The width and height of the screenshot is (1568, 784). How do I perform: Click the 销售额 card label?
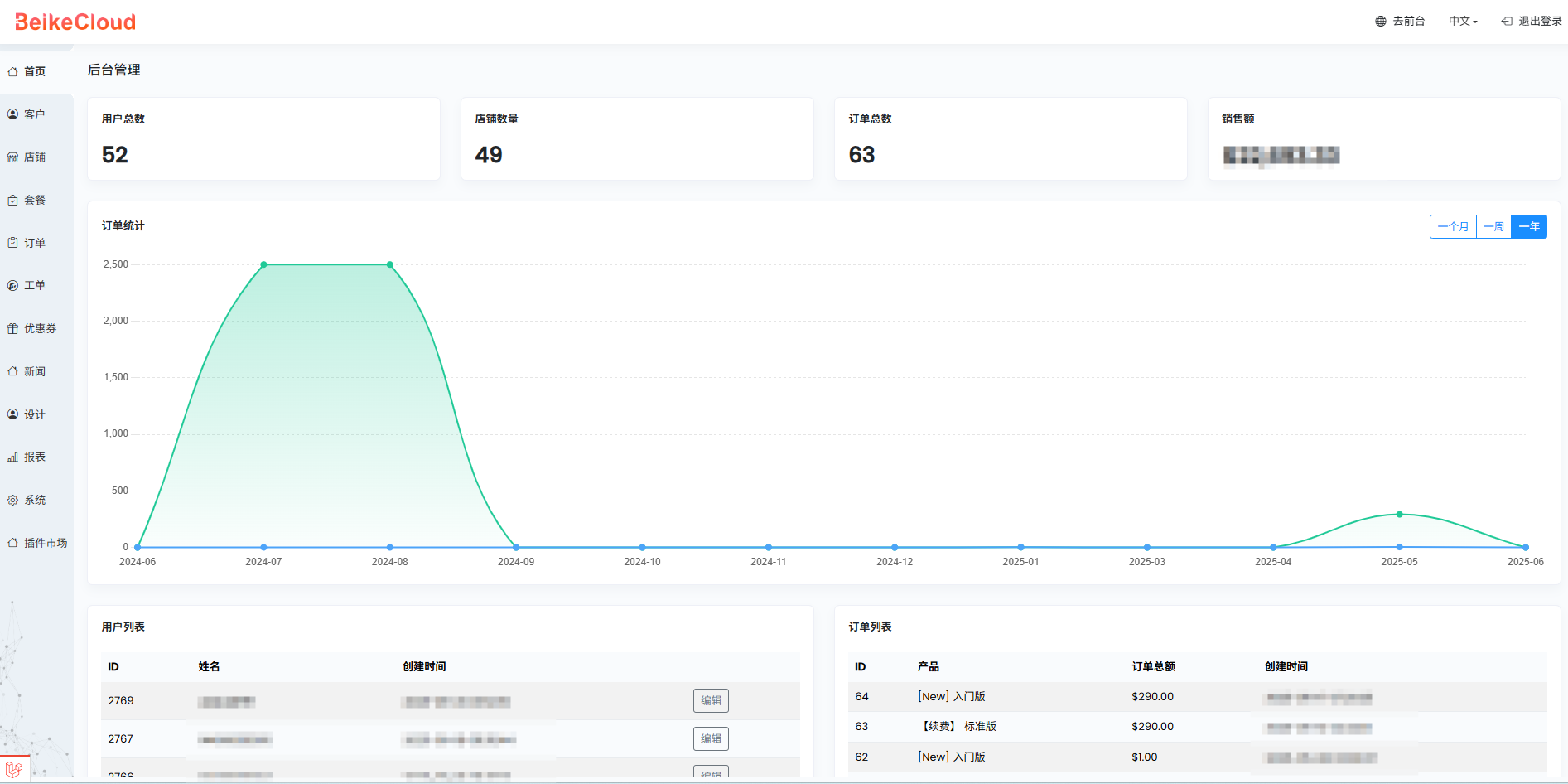click(x=1238, y=119)
